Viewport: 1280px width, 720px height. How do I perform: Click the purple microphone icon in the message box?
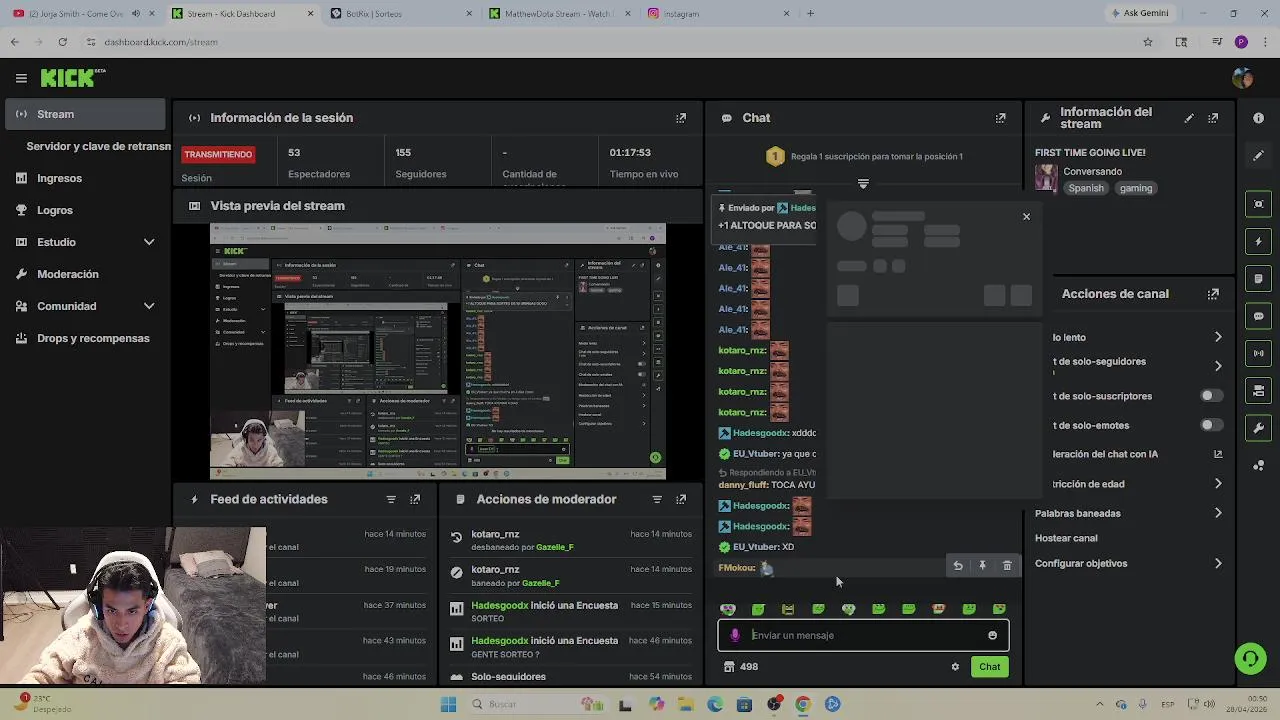tap(735, 635)
